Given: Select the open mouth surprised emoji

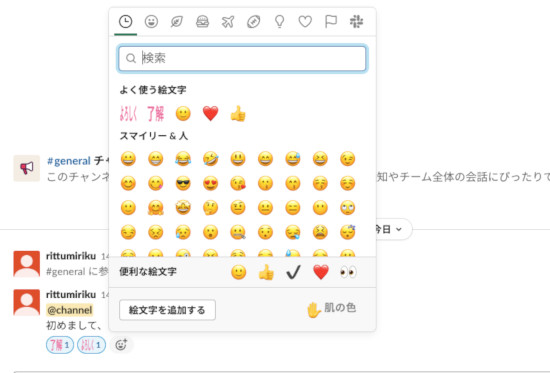Looking at the screenshot, I should (210, 232).
